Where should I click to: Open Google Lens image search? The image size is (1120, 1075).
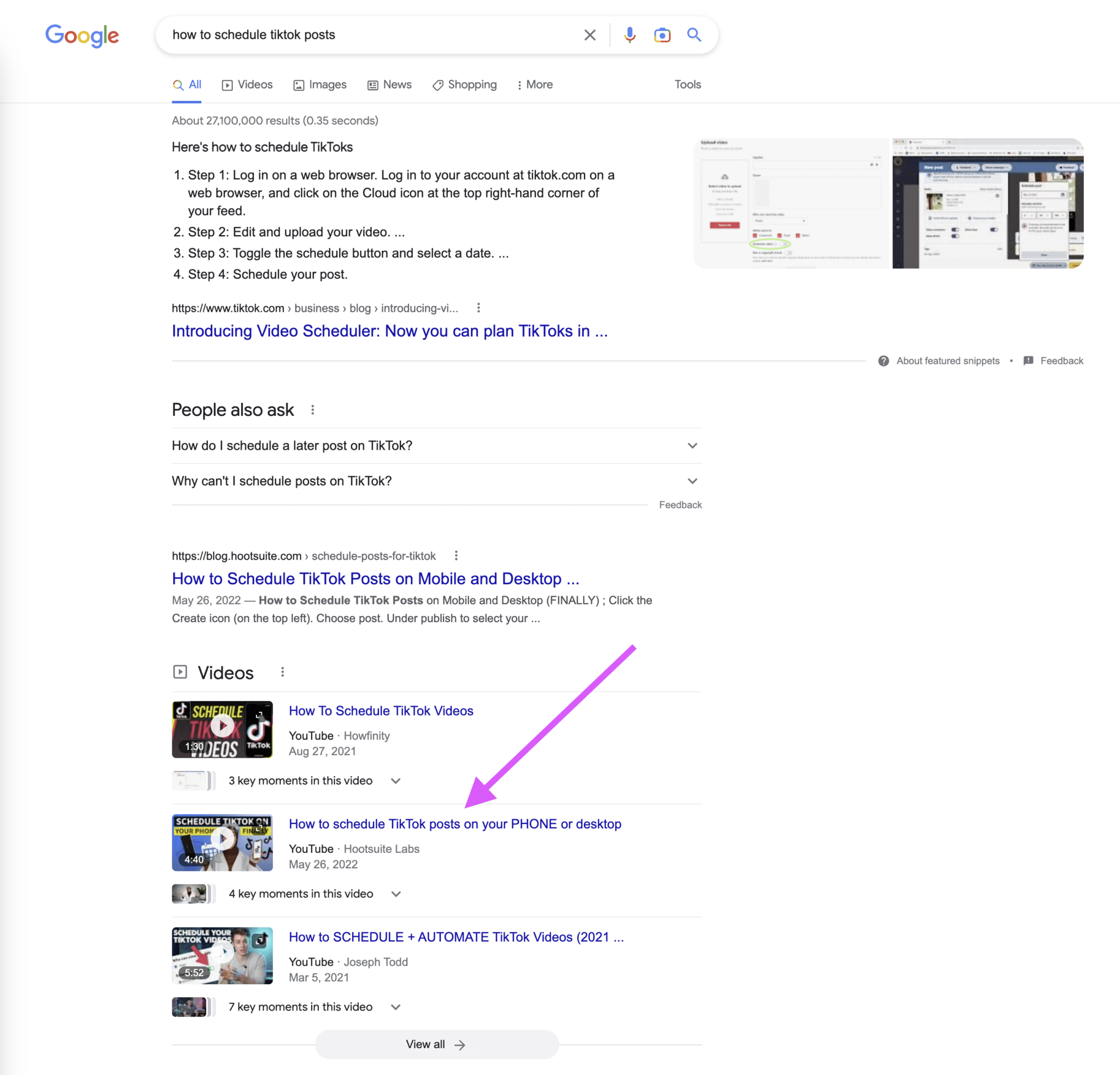tap(662, 35)
